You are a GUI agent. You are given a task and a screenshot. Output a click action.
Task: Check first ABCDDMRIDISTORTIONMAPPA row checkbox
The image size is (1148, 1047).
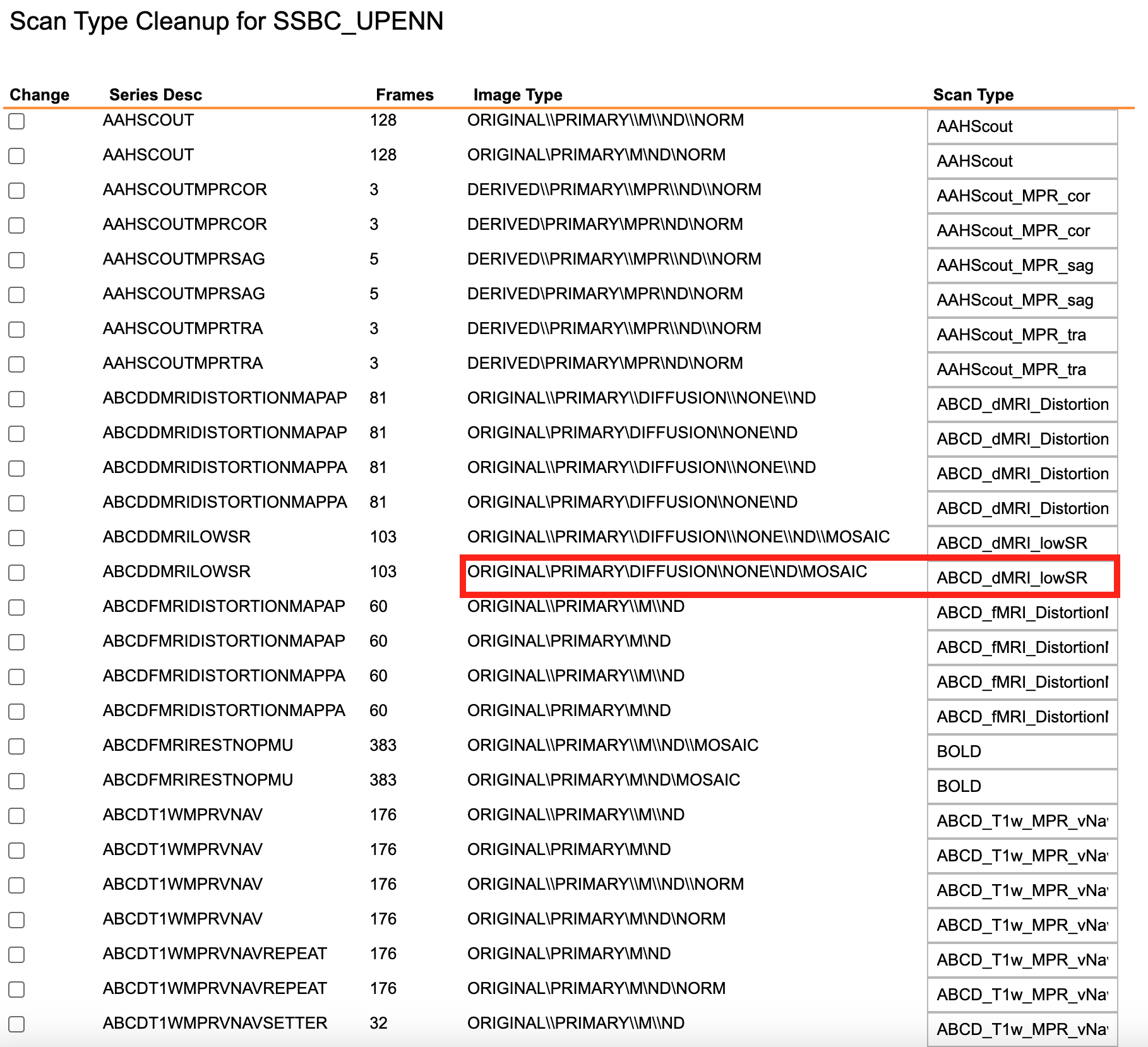(x=16, y=469)
